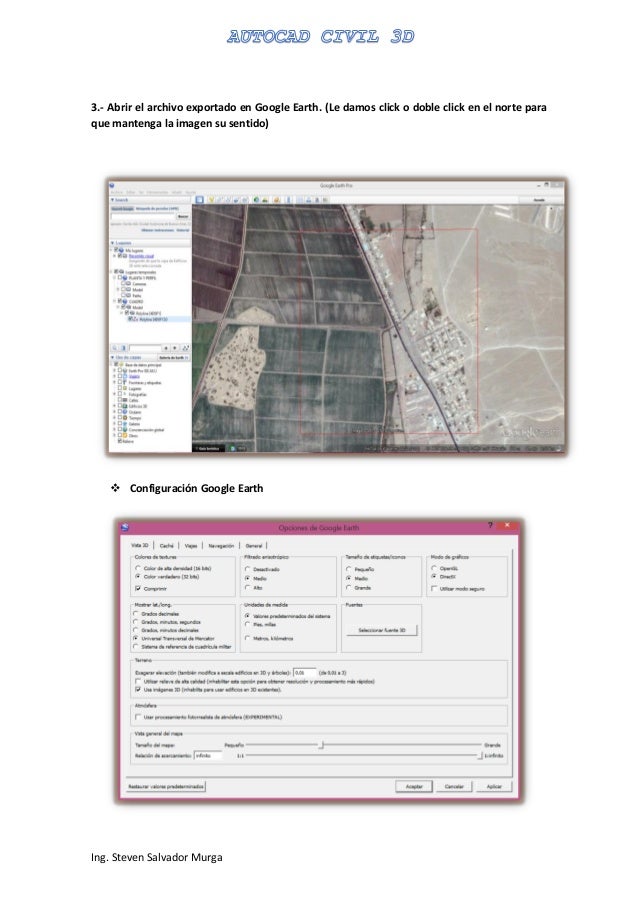The width and height of the screenshot is (638, 903).
Task: Open the Recorrido visual link
Action: pyautogui.click(x=141, y=256)
